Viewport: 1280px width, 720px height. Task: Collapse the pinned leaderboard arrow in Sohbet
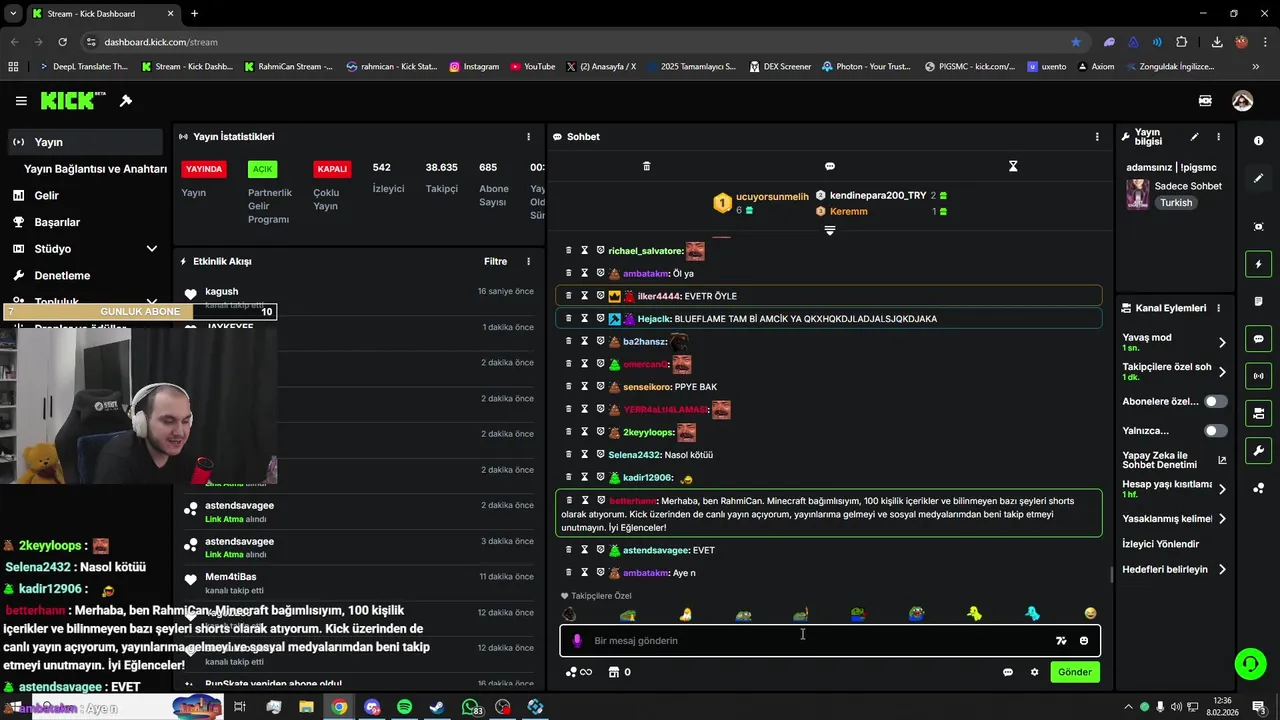(829, 231)
